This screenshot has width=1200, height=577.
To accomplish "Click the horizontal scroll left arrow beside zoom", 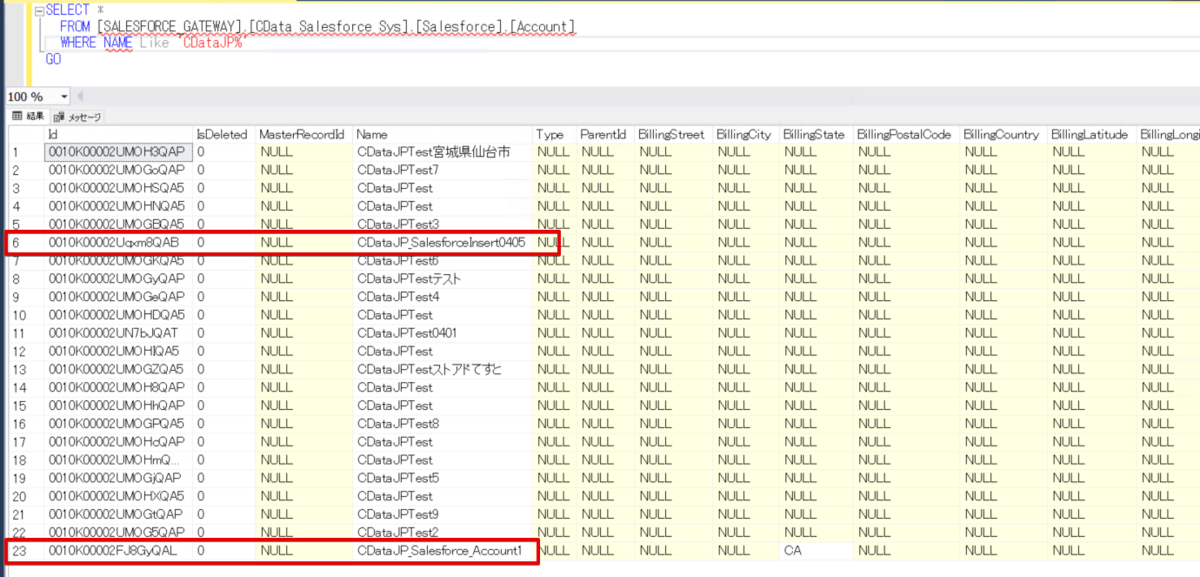I will click(x=81, y=97).
